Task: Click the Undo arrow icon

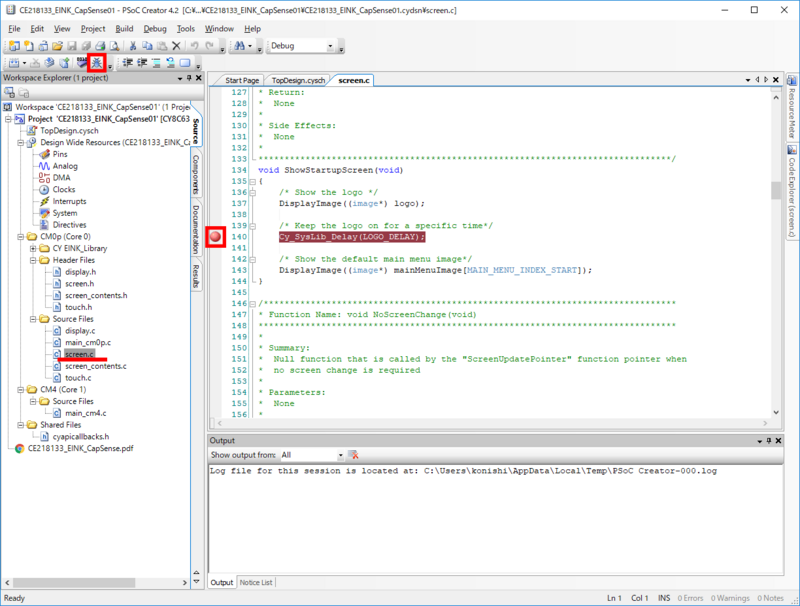Action: click(x=194, y=46)
